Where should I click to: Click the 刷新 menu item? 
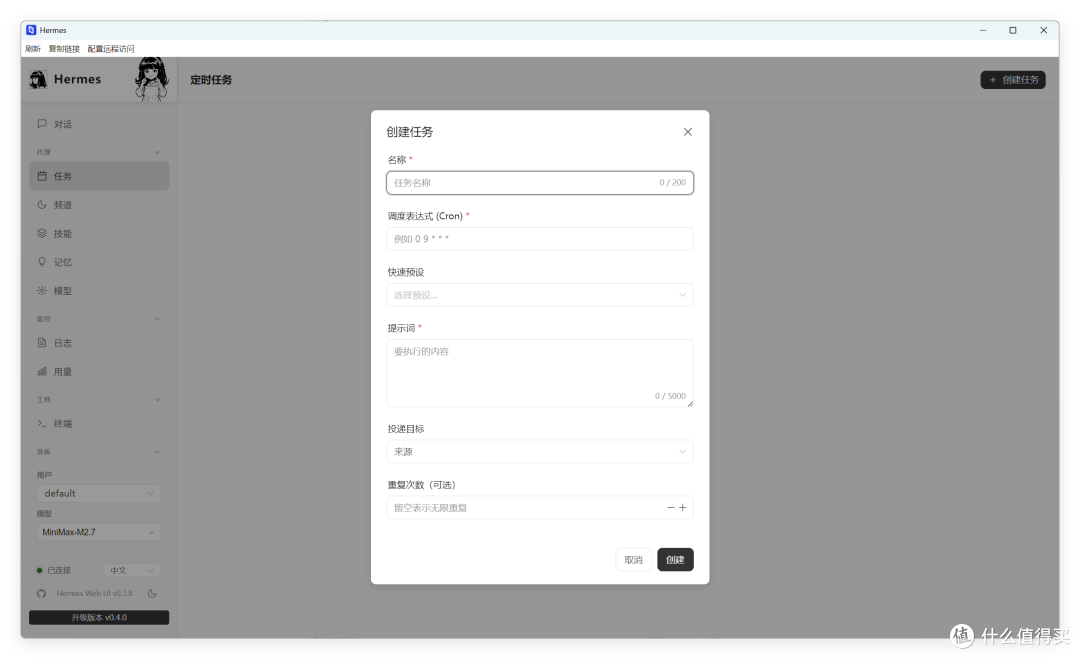click(33, 49)
